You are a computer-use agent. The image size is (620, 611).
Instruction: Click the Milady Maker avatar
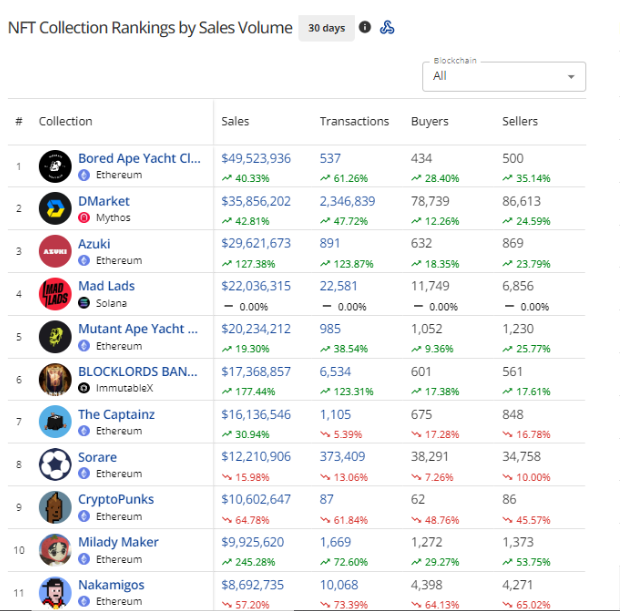(55, 550)
